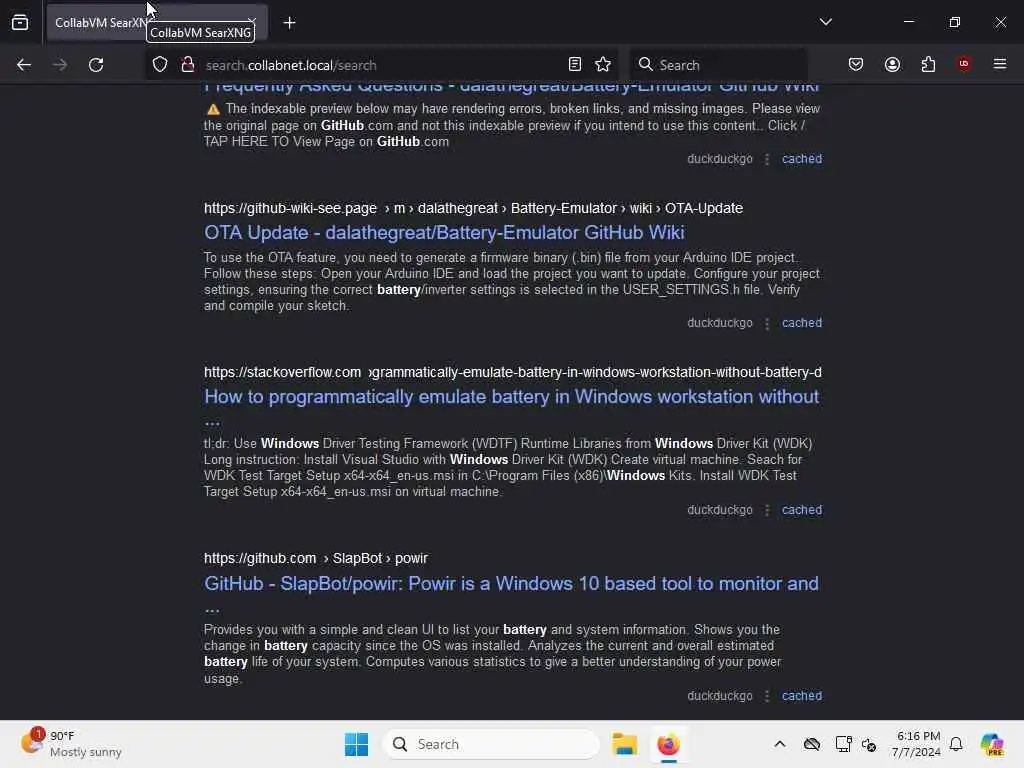Image resolution: width=1024 pixels, height=768 pixels.
Task: Click the github.com SlapBot powir URL
Action: [x=315, y=558]
